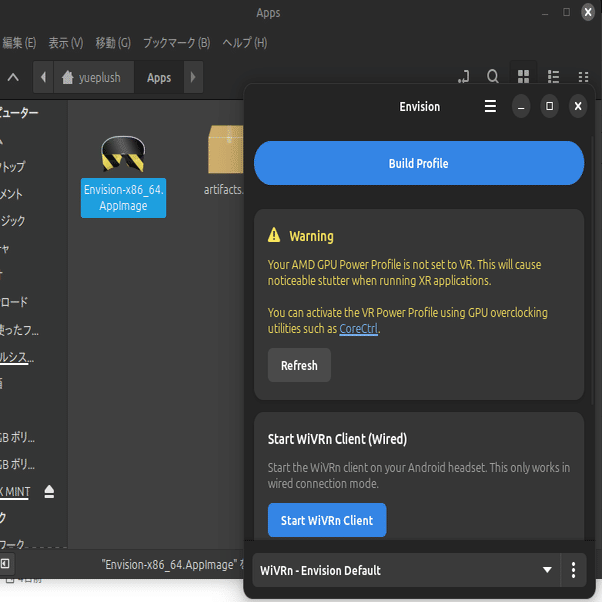The height and width of the screenshot is (602, 602).
Task: Switch to list view
Action: (553, 76)
